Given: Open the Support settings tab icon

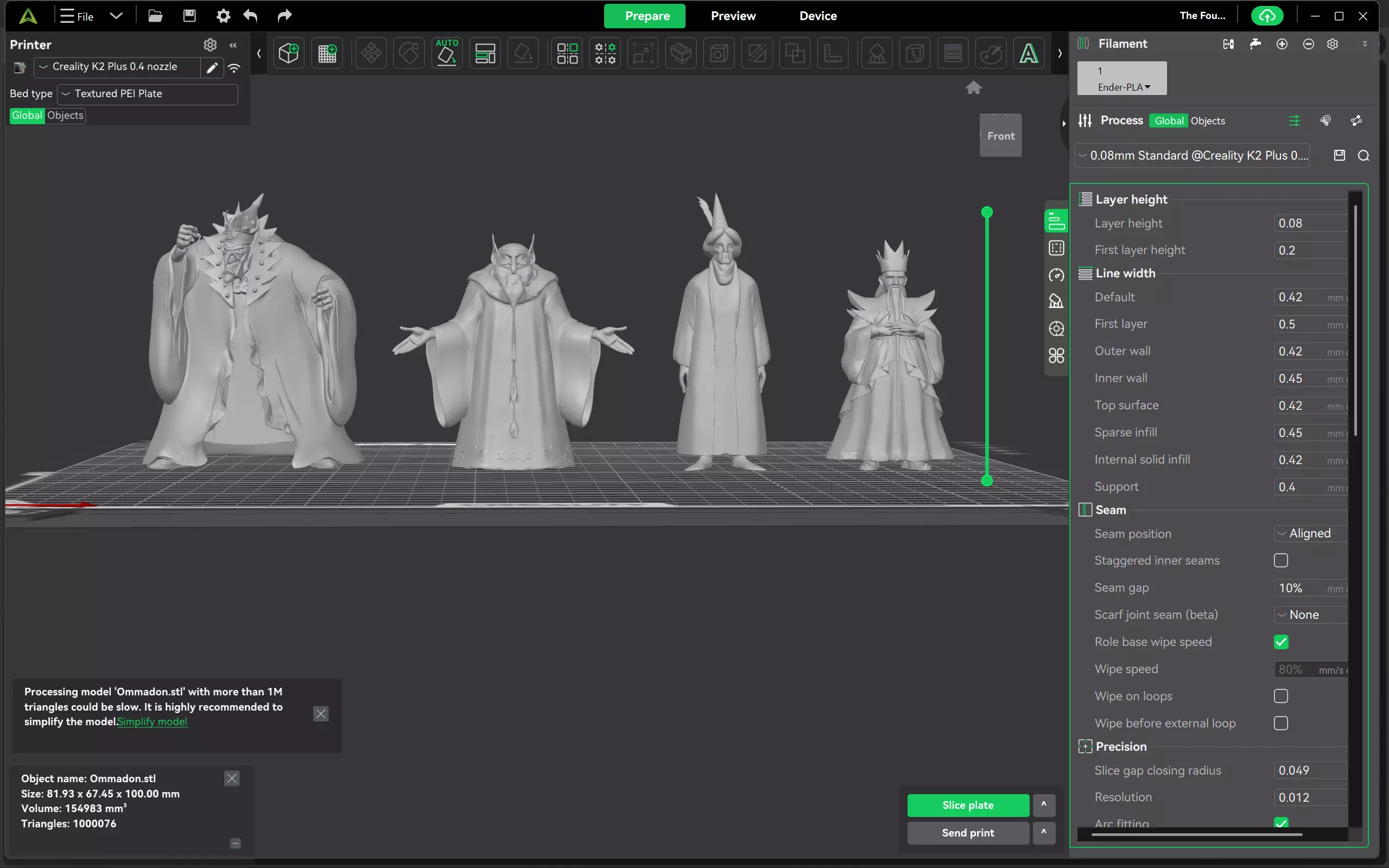Looking at the screenshot, I should [x=1056, y=301].
